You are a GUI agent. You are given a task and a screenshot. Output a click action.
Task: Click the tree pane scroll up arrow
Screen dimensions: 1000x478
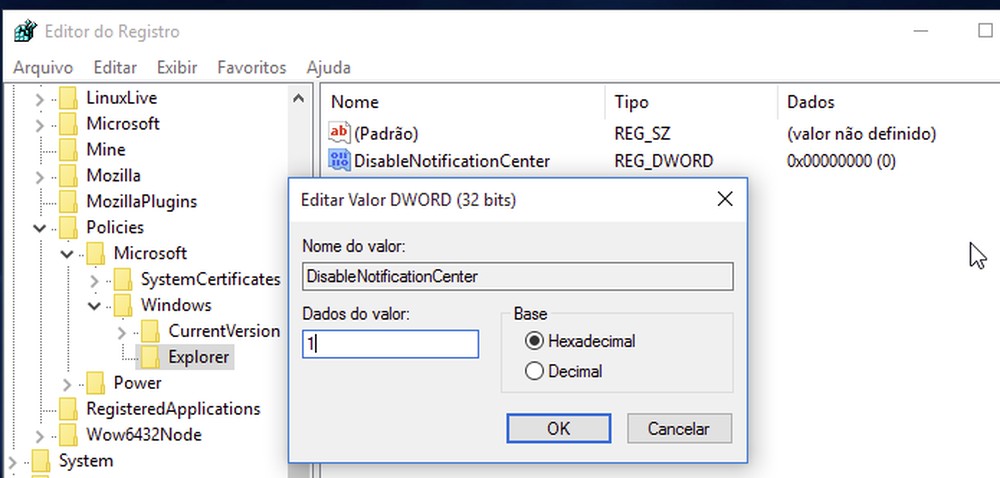(x=297, y=98)
